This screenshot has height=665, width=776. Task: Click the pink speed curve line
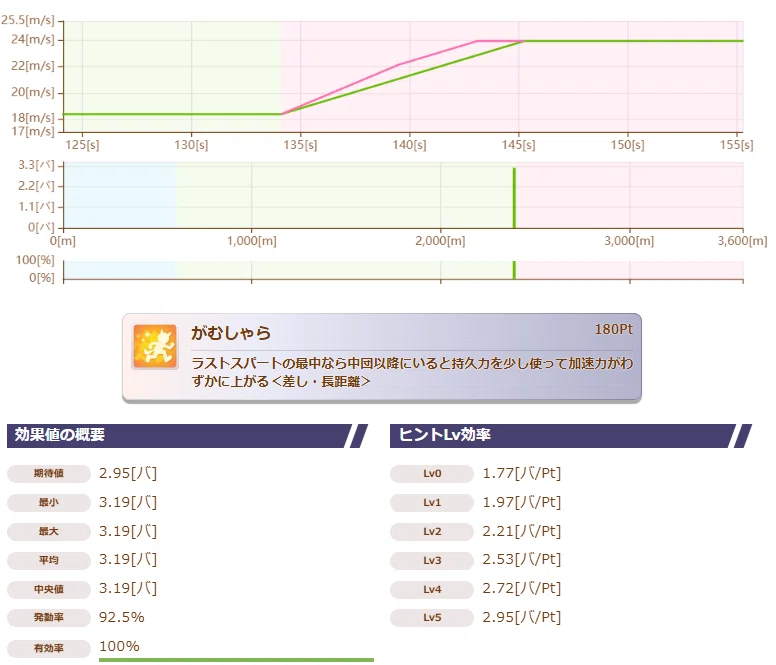coord(401,63)
